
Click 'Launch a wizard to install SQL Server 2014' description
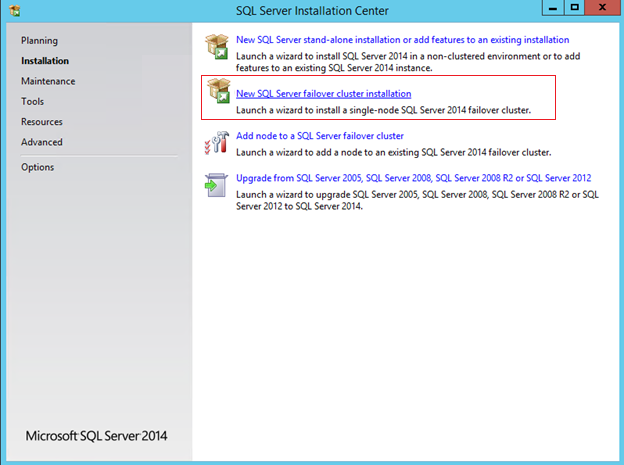408,62
